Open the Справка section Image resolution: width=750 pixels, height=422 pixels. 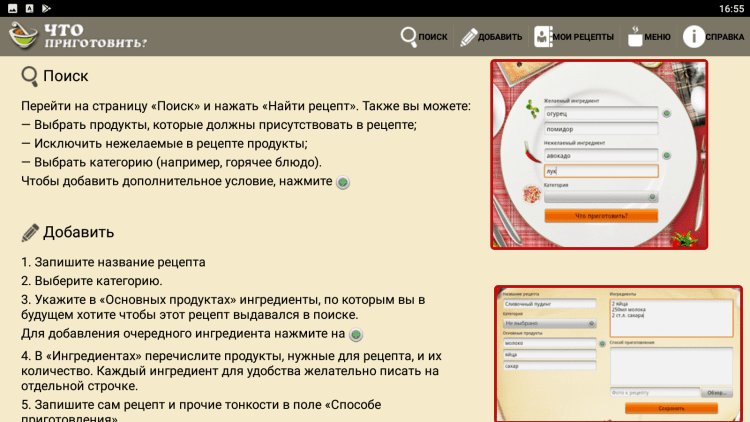coord(725,37)
